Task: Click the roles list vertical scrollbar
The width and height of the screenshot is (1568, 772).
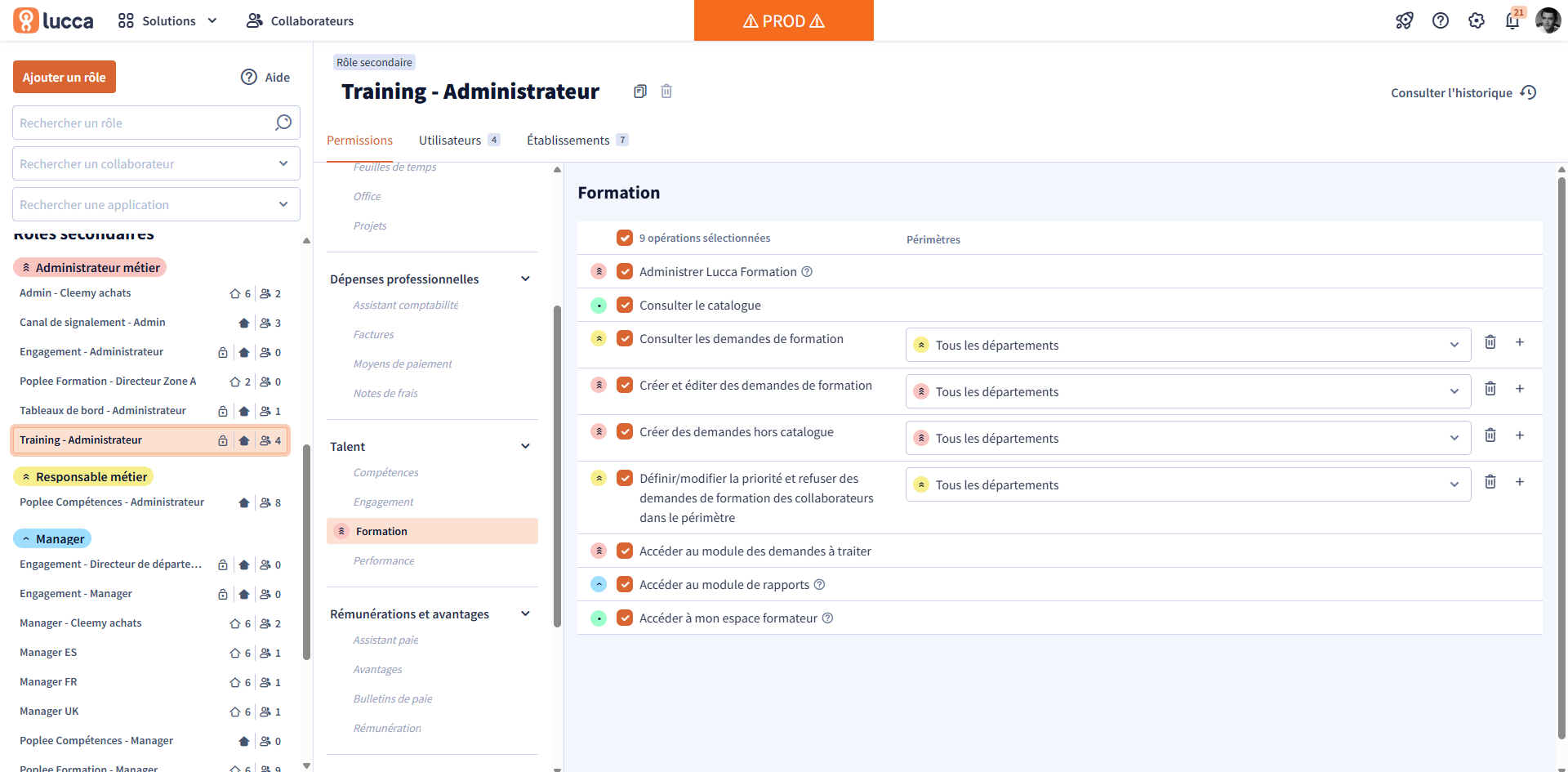Action: pyautogui.click(x=306, y=551)
